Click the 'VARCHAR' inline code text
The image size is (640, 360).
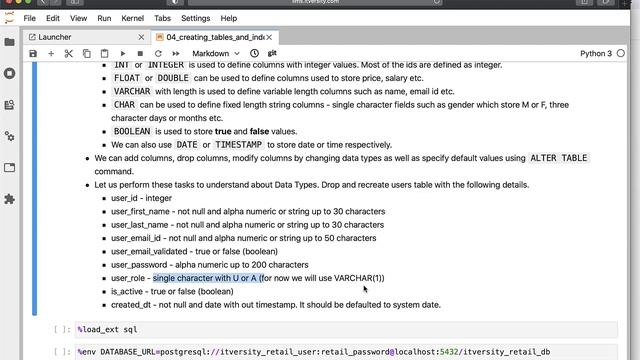pyautogui.click(x=132, y=91)
